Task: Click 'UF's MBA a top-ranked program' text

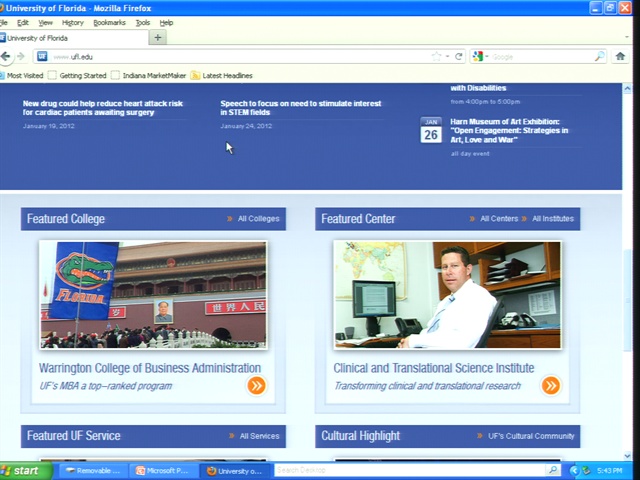Action: 105,386
